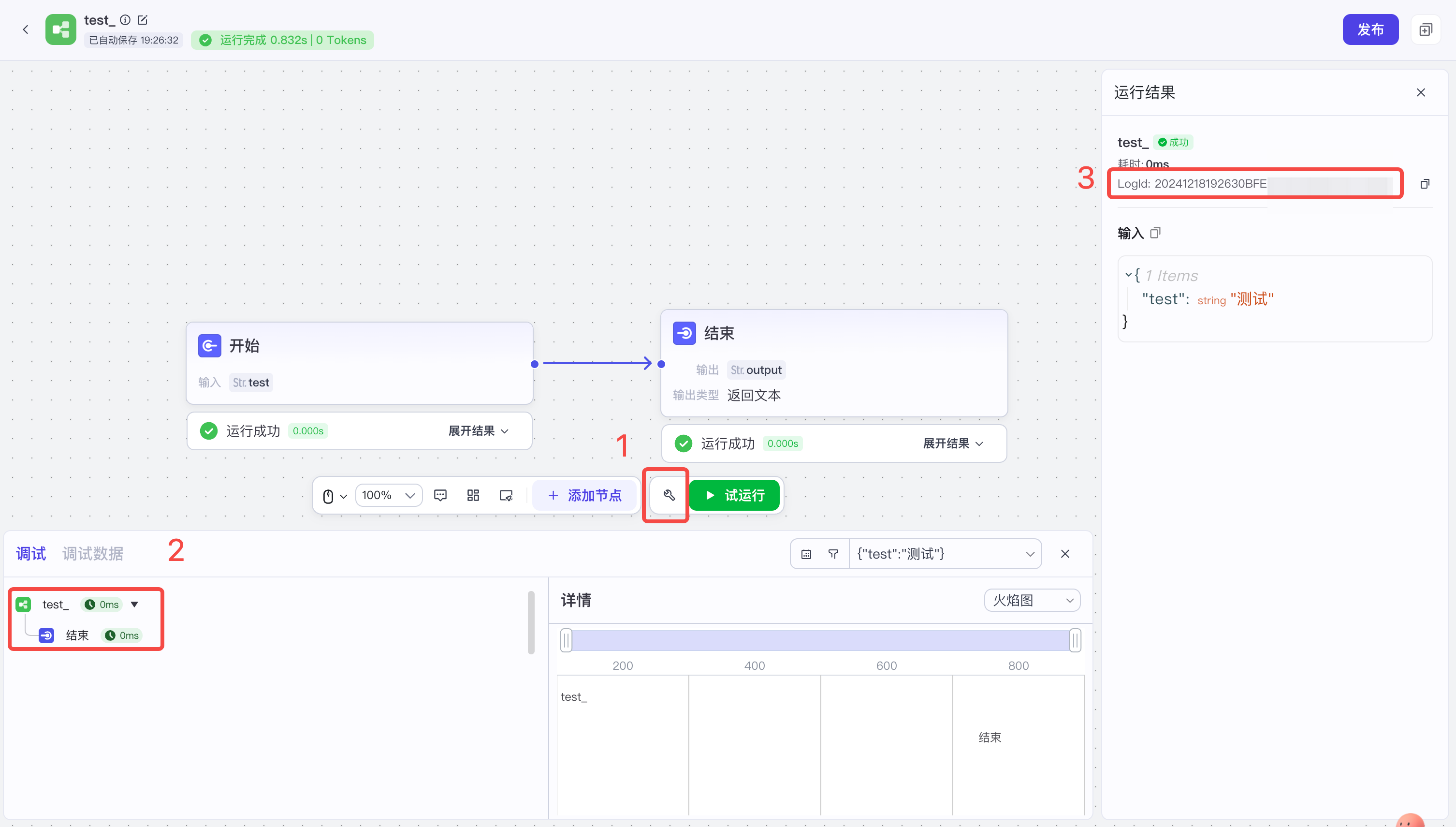Viewport: 1456px width, 827px height.
Task: Open the calendar icon in debug panel
Action: click(x=806, y=554)
